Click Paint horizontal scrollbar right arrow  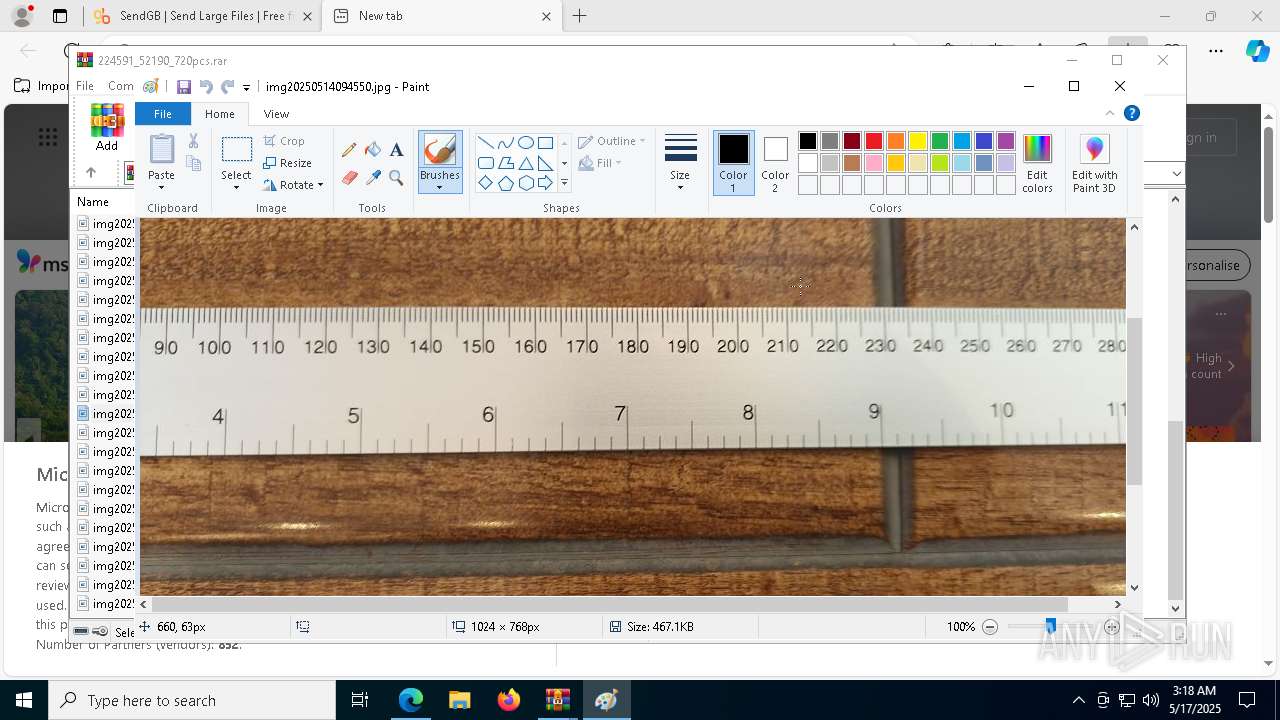click(1118, 604)
